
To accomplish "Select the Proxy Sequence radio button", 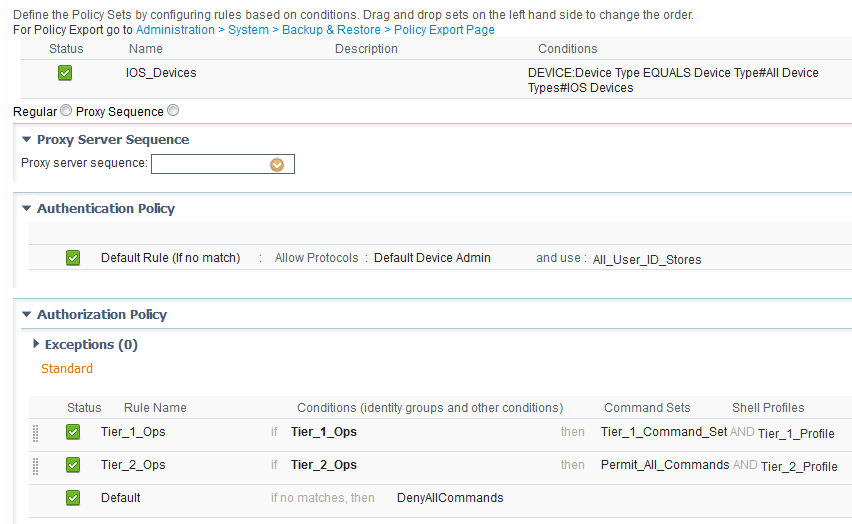I will click(173, 110).
